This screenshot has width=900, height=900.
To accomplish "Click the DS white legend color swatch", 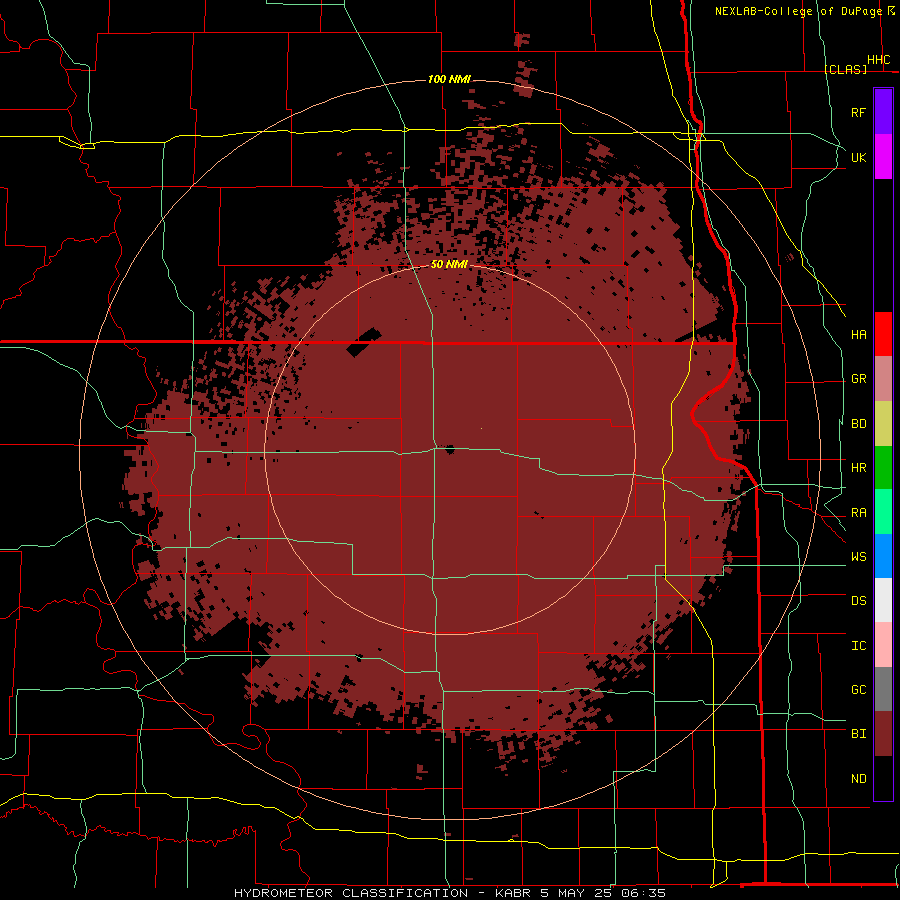I will tap(883, 600).
